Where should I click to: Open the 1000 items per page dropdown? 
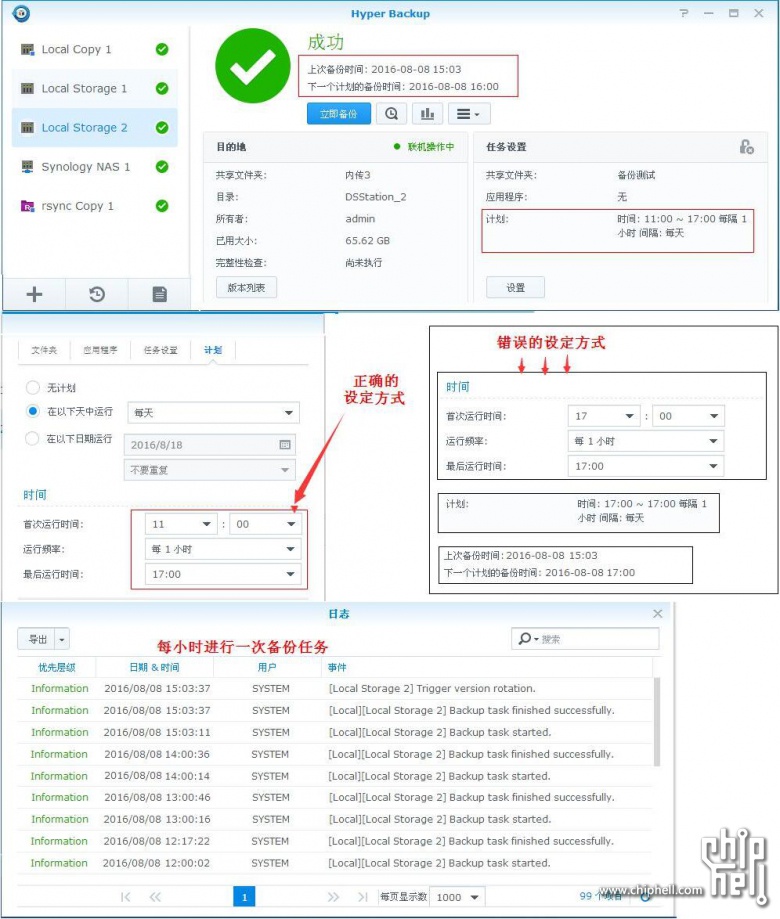(457, 897)
